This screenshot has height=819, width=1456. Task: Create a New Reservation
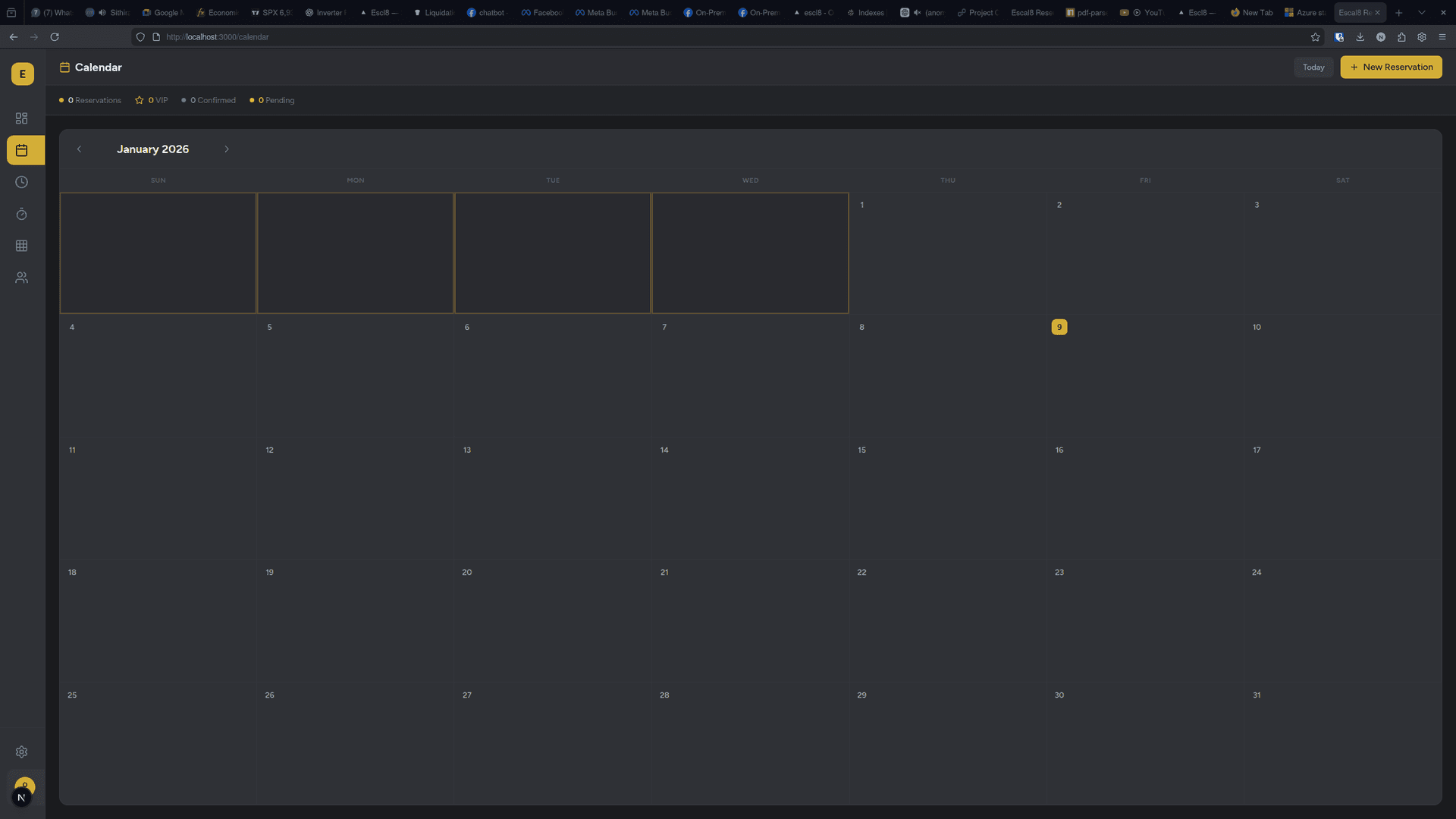click(1390, 67)
